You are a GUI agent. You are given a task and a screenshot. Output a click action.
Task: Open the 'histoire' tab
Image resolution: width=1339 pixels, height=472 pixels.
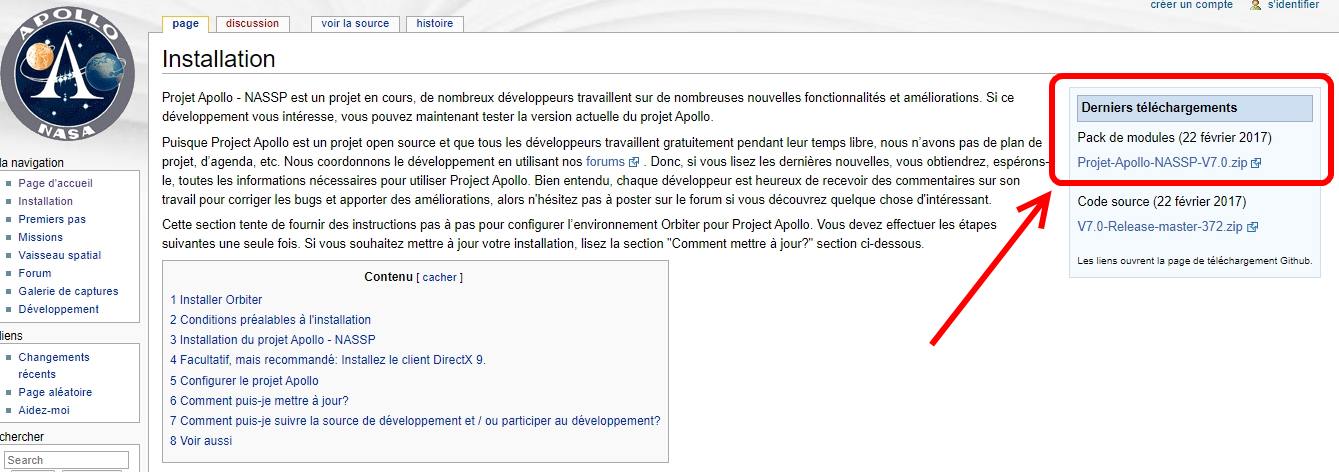(434, 23)
